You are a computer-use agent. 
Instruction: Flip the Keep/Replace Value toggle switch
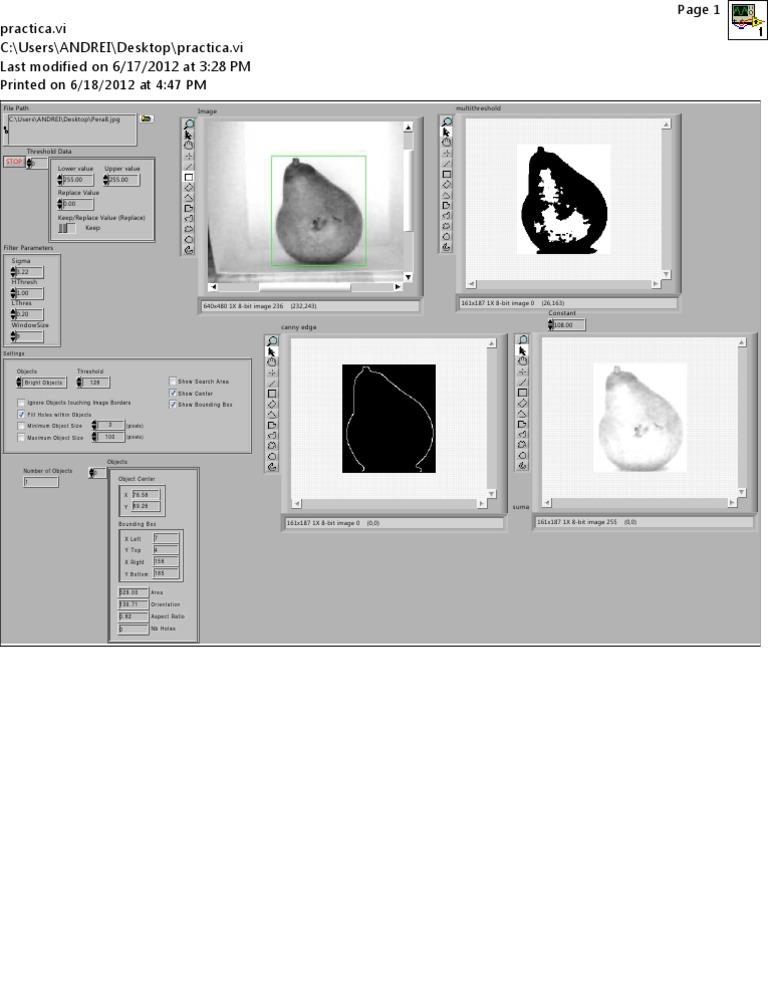coord(67,228)
